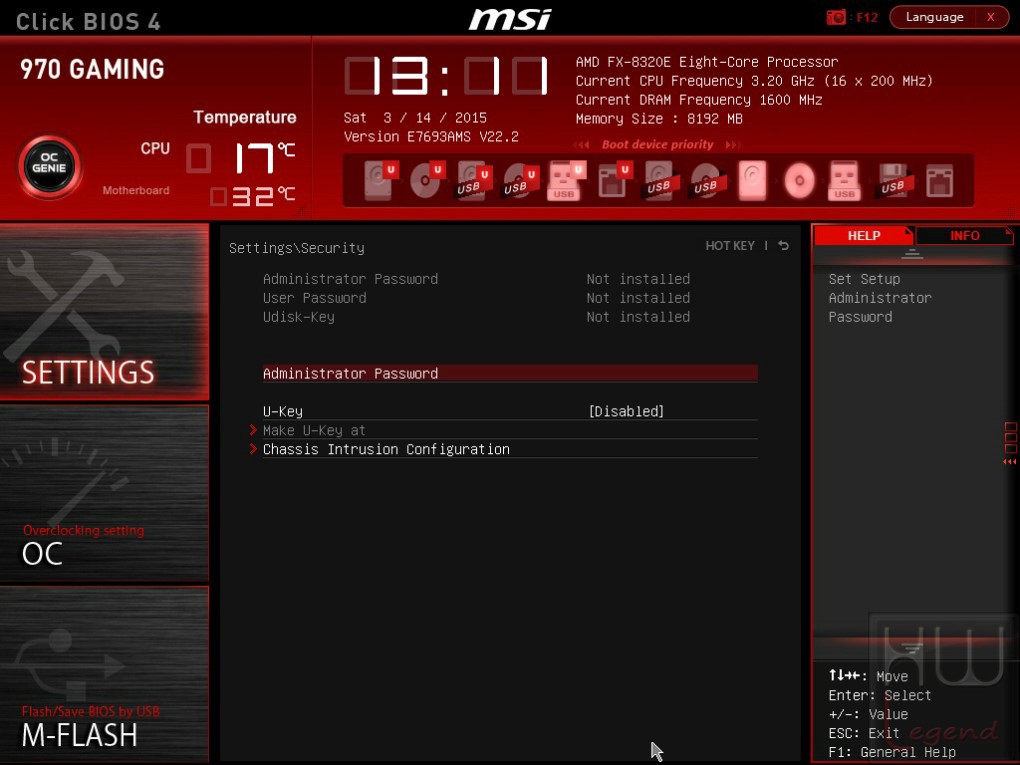Viewport: 1020px width, 765px height.
Task: Select highlighted USB key boot icon
Action: pyautogui.click(x=844, y=180)
